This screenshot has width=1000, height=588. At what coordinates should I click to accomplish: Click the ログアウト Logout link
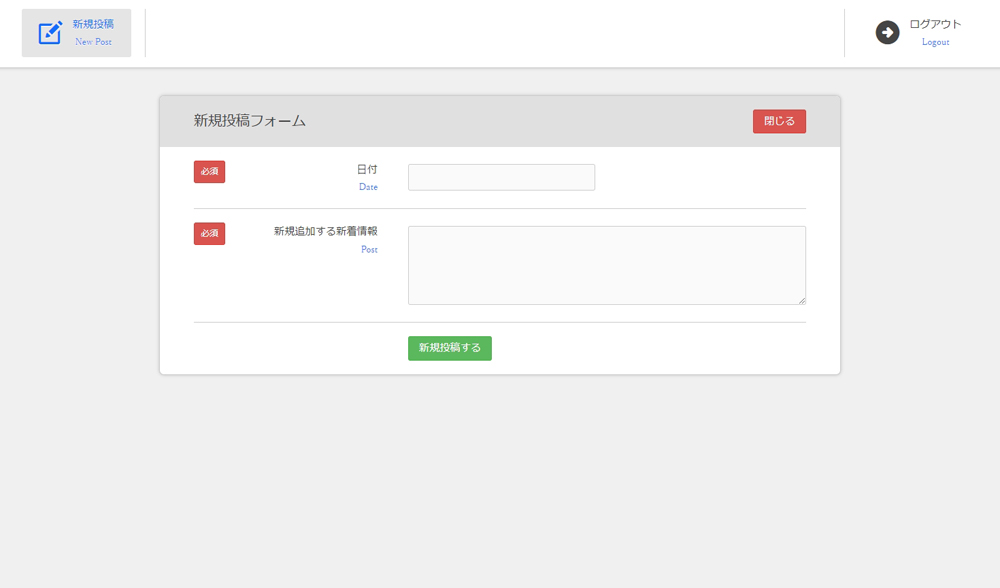pyautogui.click(x=918, y=33)
